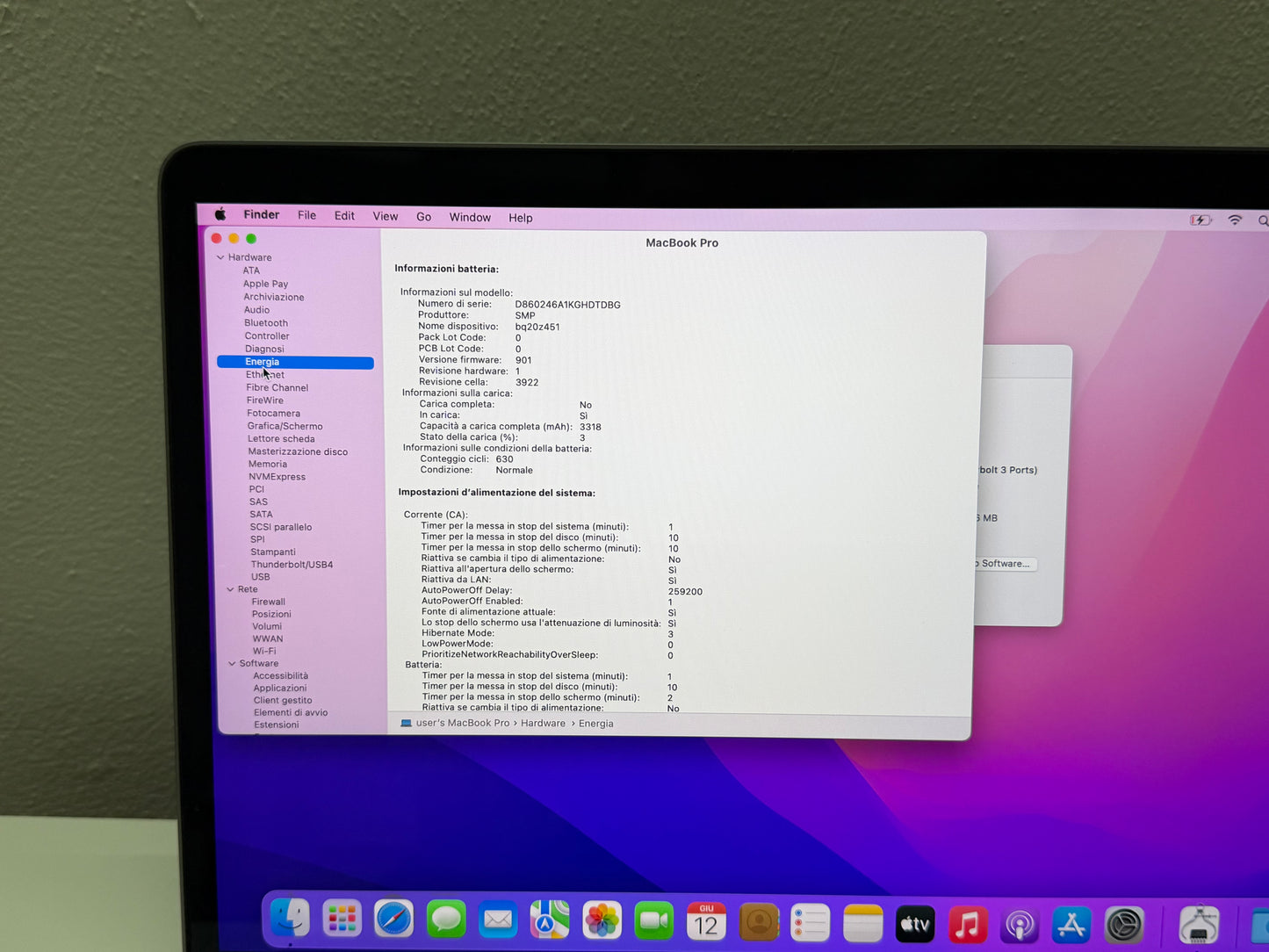The image size is (1269, 952).
Task: Open the Finder menu
Action: (261, 214)
